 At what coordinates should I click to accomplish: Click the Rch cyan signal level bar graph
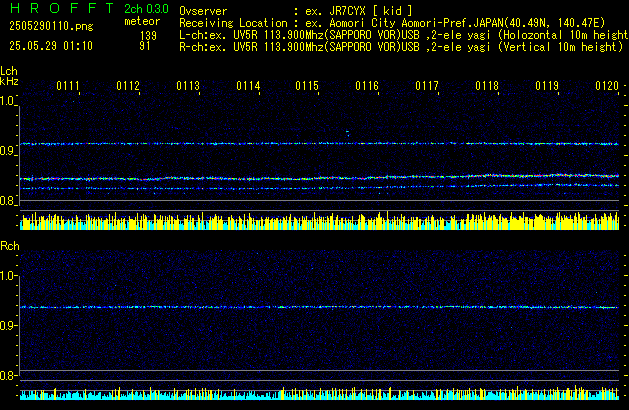[x=319, y=394]
